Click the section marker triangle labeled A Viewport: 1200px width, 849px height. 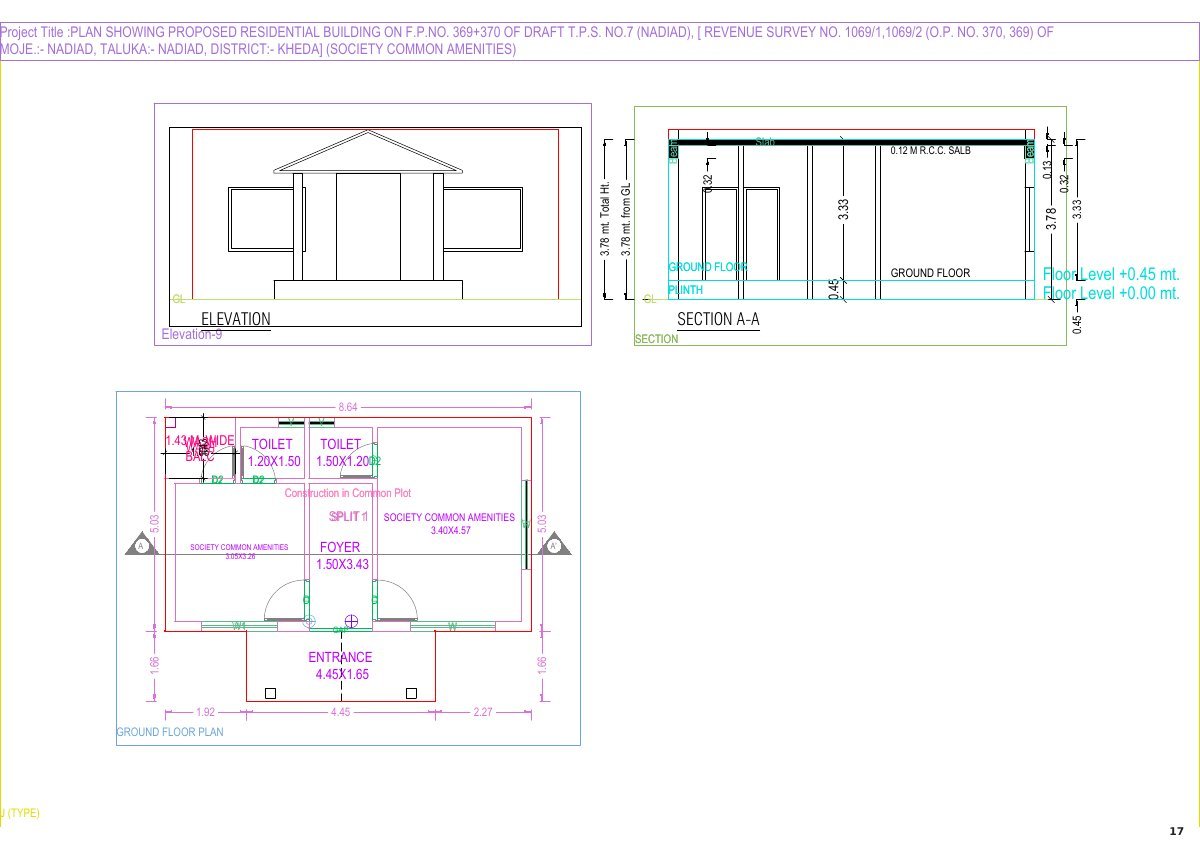(x=141, y=546)
